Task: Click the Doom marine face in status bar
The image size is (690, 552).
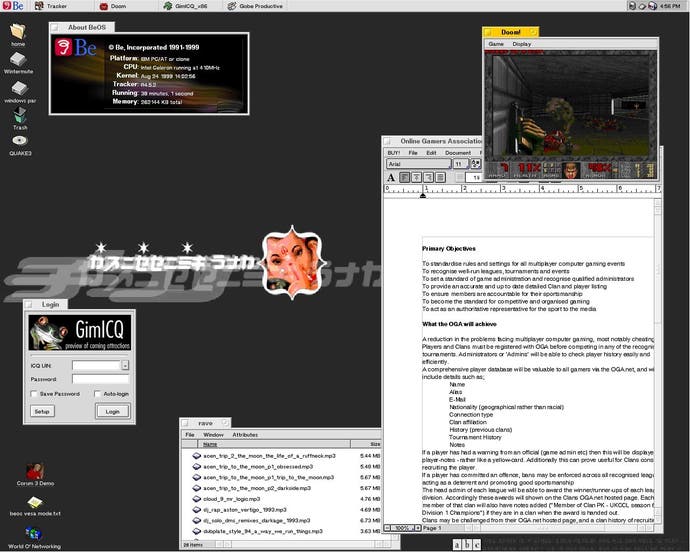Action: pyautogui.click(x=571, y=170)
